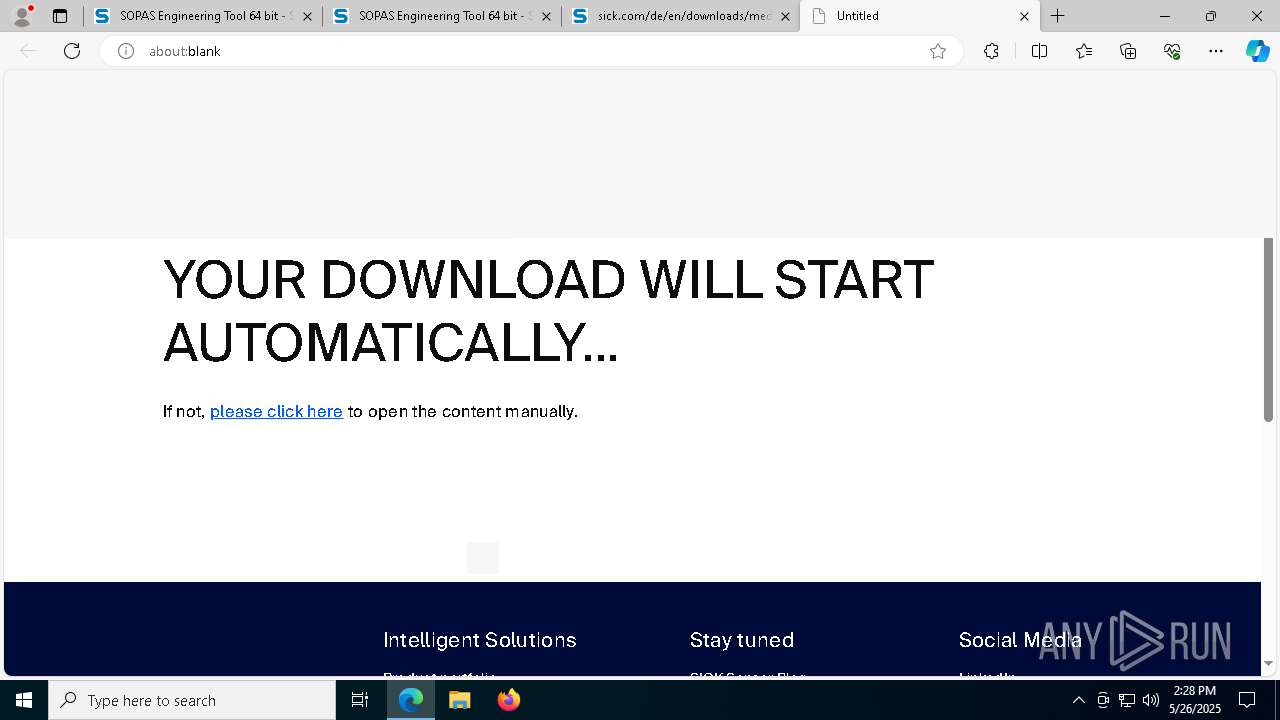This screenshot has width=1280, height=720.
Task: Open Task View on the taskbar
Action: coord(360,700)
